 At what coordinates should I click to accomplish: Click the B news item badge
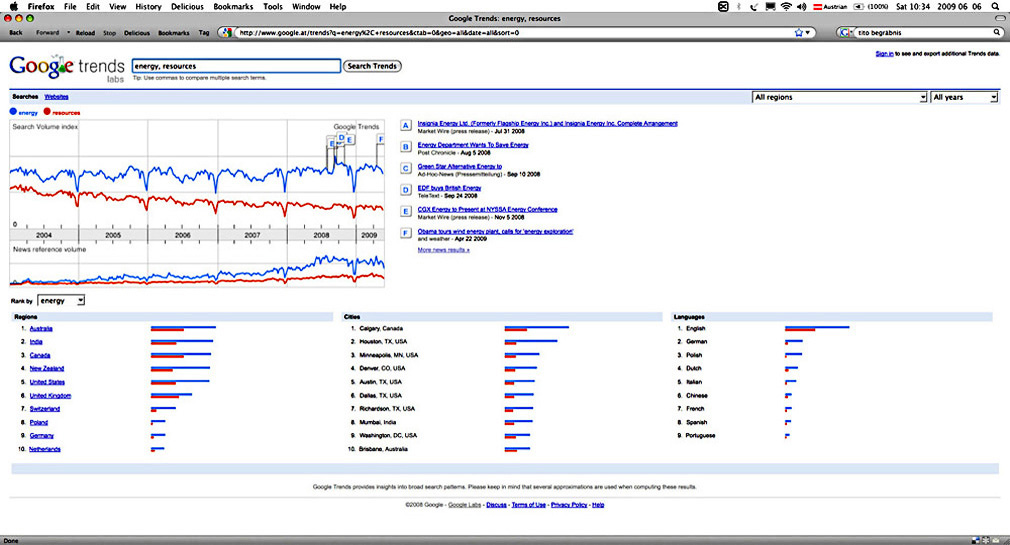406,147
